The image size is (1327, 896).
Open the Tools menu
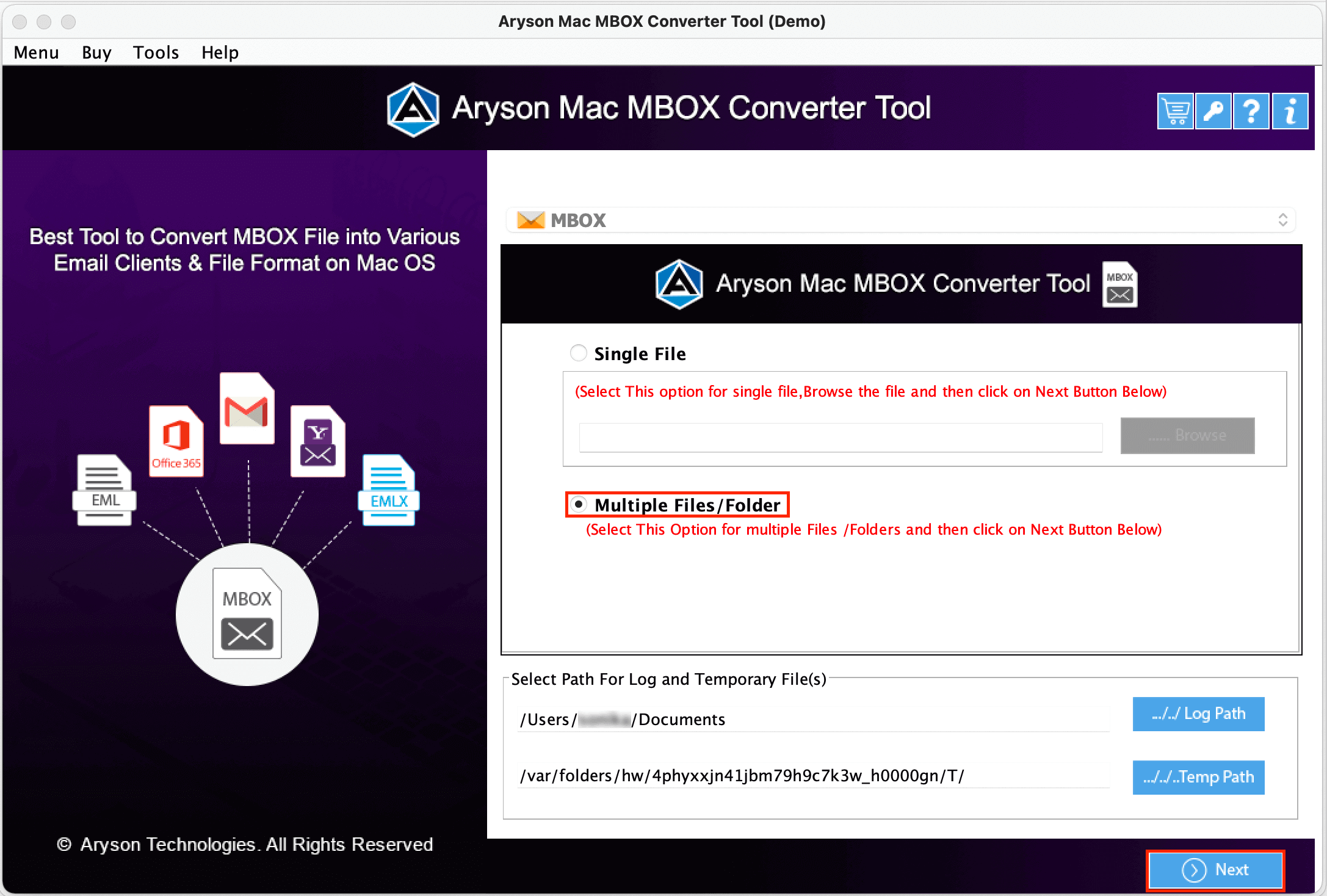pos(156,52)
